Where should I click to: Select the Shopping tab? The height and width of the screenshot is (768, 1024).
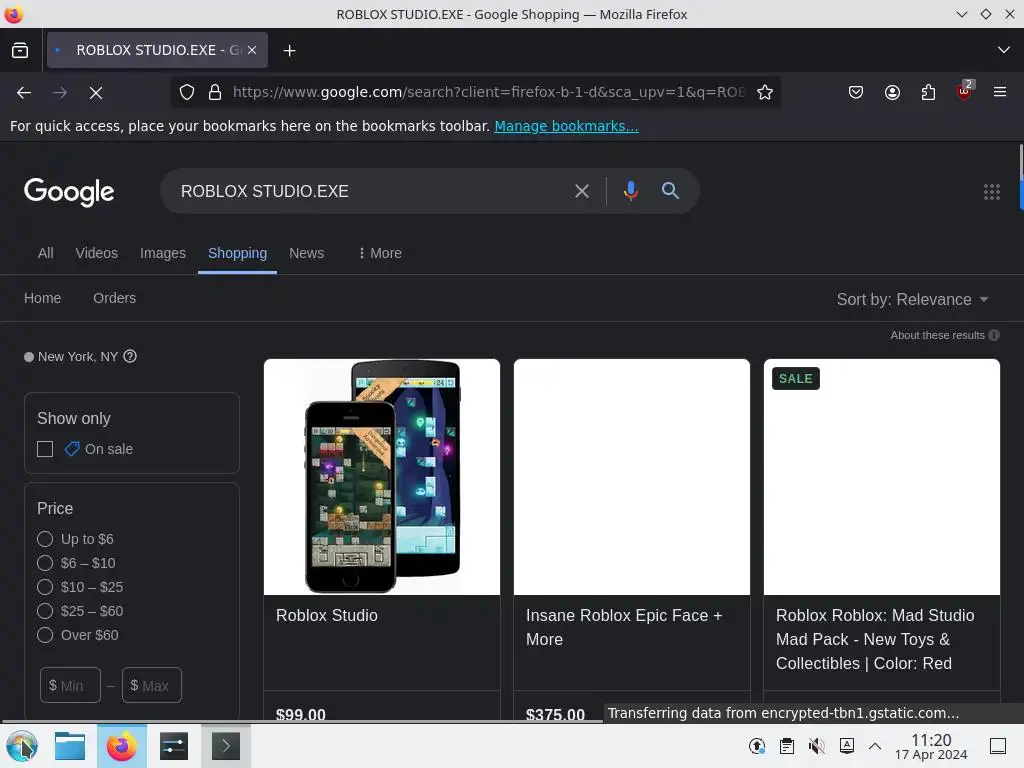pyautogui.click(x=237, y=253)
